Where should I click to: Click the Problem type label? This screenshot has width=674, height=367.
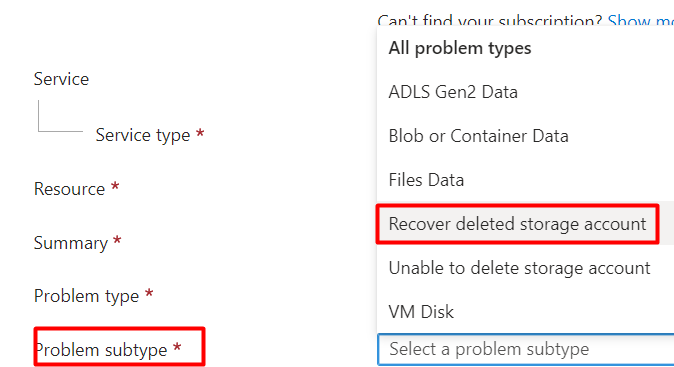(87, 296)
